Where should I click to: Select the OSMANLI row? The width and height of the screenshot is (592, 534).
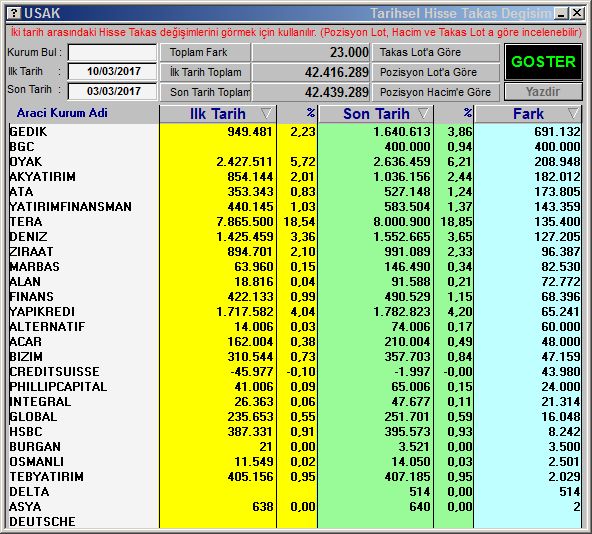[295, 461]
